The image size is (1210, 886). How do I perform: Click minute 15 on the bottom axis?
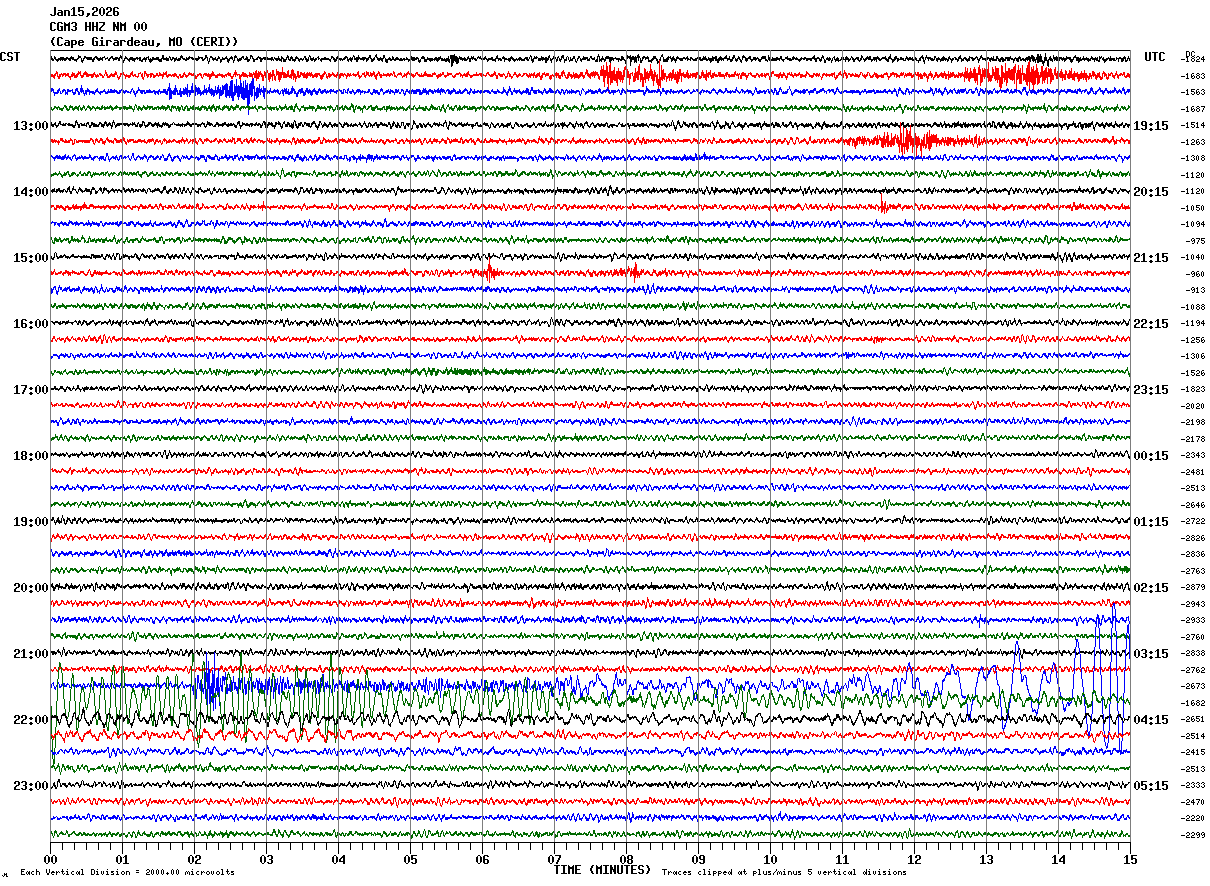click(x=1130, y=859)
